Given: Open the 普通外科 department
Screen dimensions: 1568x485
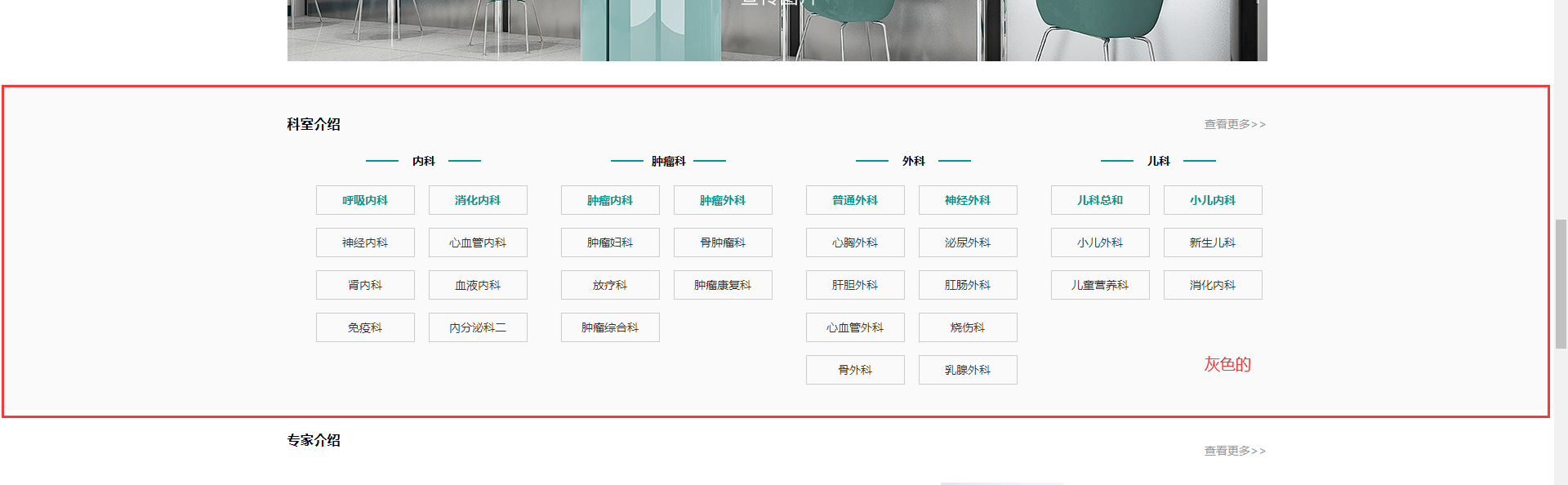Looking at the screenshot, I should click(855, 200).
